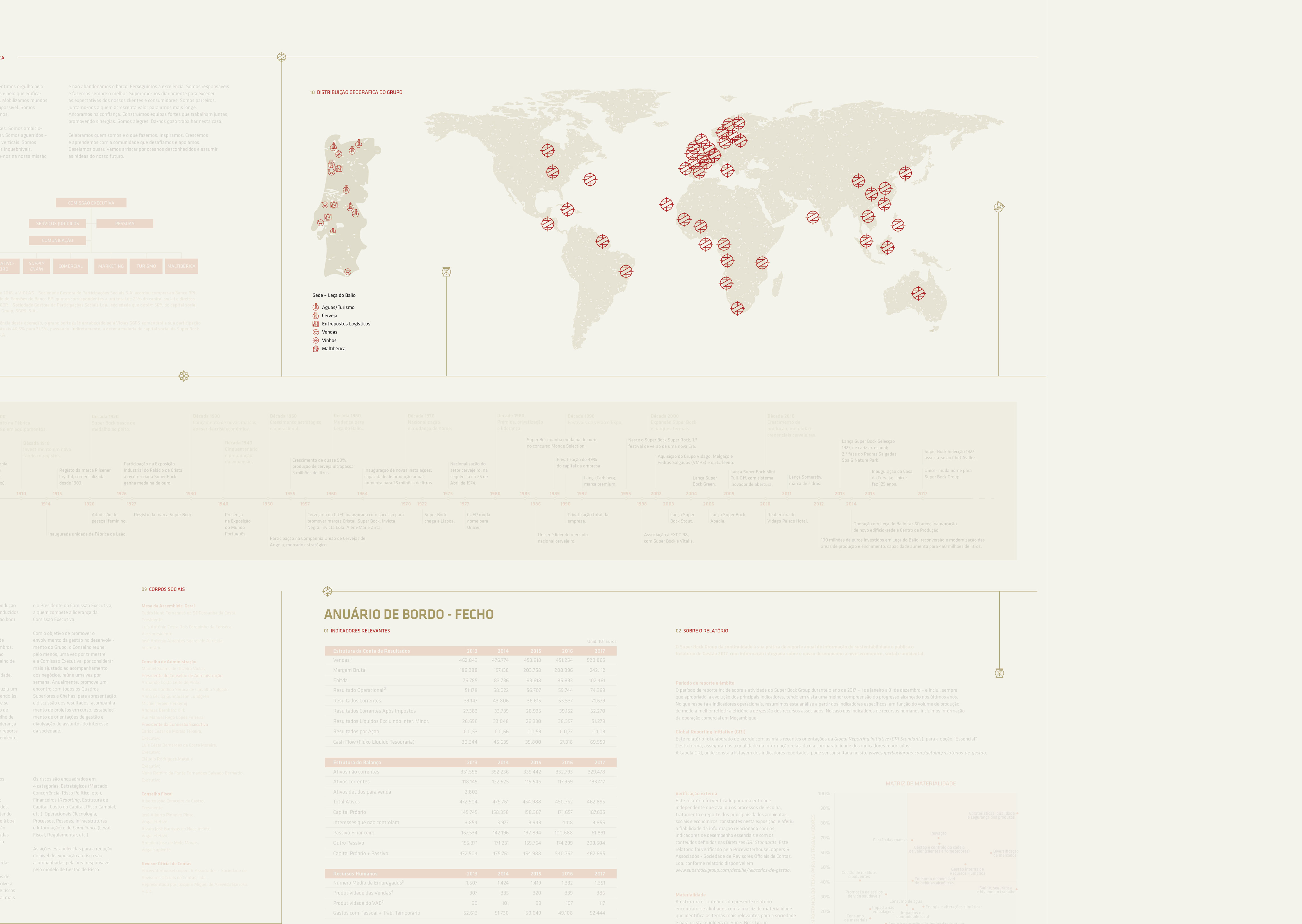1302x924 pixels.
Task: Click the globe marker on Australia
Action: click(x=918, y=294)
